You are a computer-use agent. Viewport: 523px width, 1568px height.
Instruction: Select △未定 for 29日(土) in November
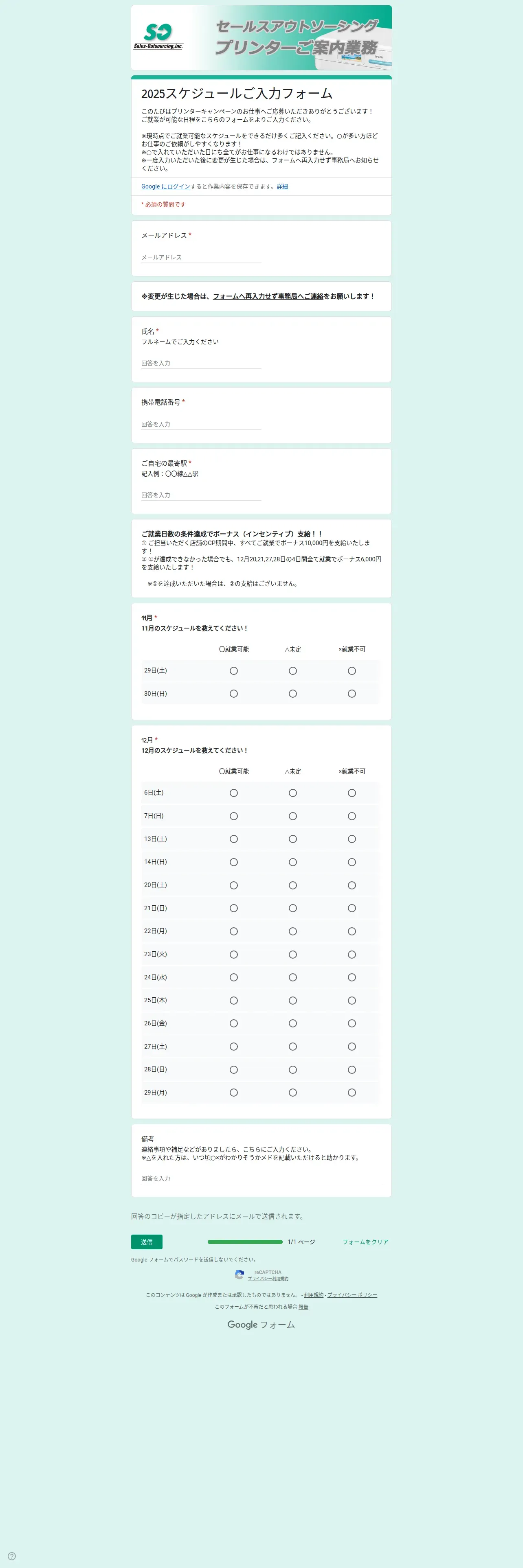click(x=293, y=671)
